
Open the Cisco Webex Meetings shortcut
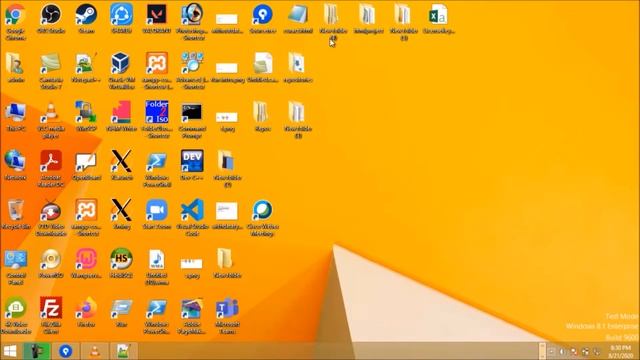pos(262,218)
